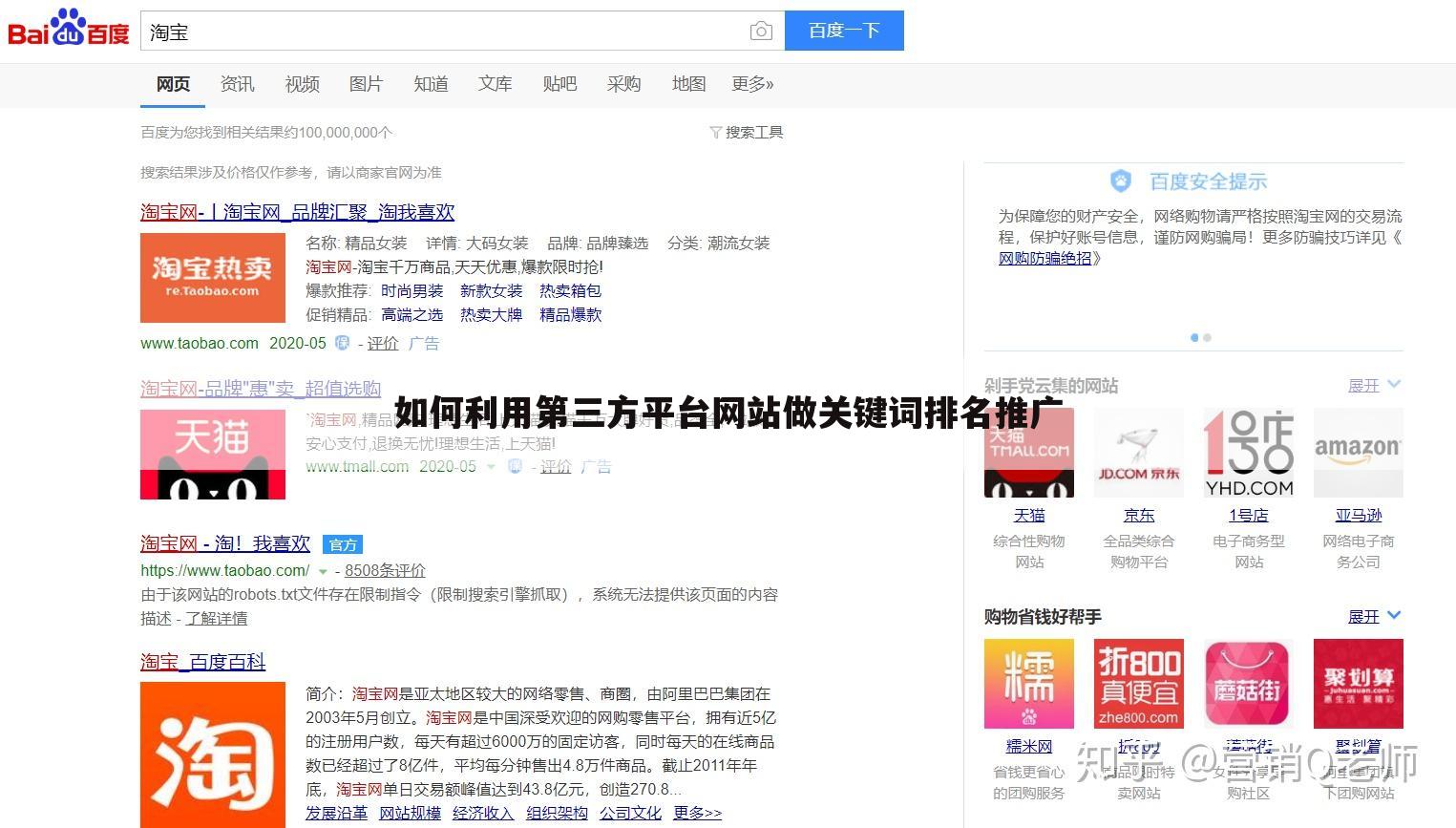1456x828 pixels.
Task: Open the 折800 zhe800.com icon
Action: (1138, 683)
